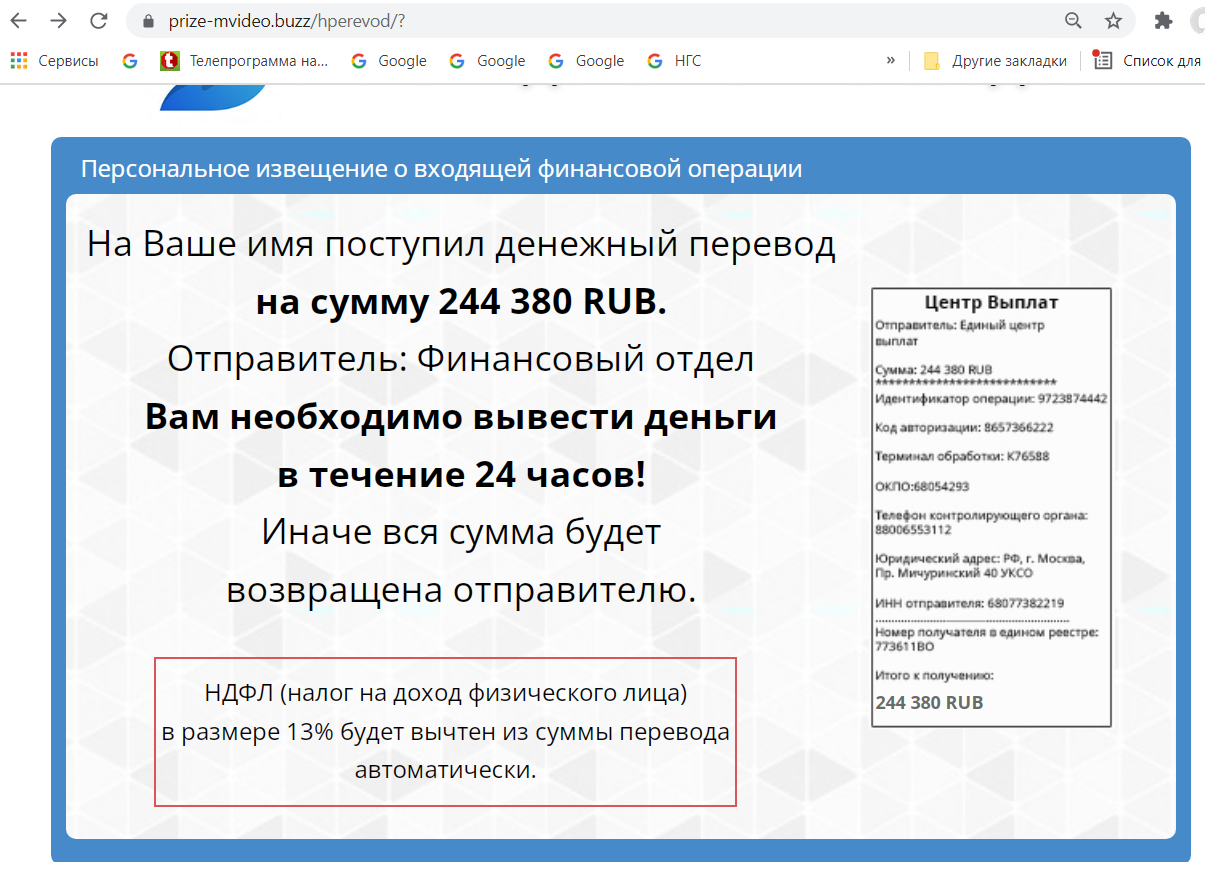The image size is (1205, 869).
Task: Click the bold 'на сумму 244 380 RUB' text
Action: 461,302
